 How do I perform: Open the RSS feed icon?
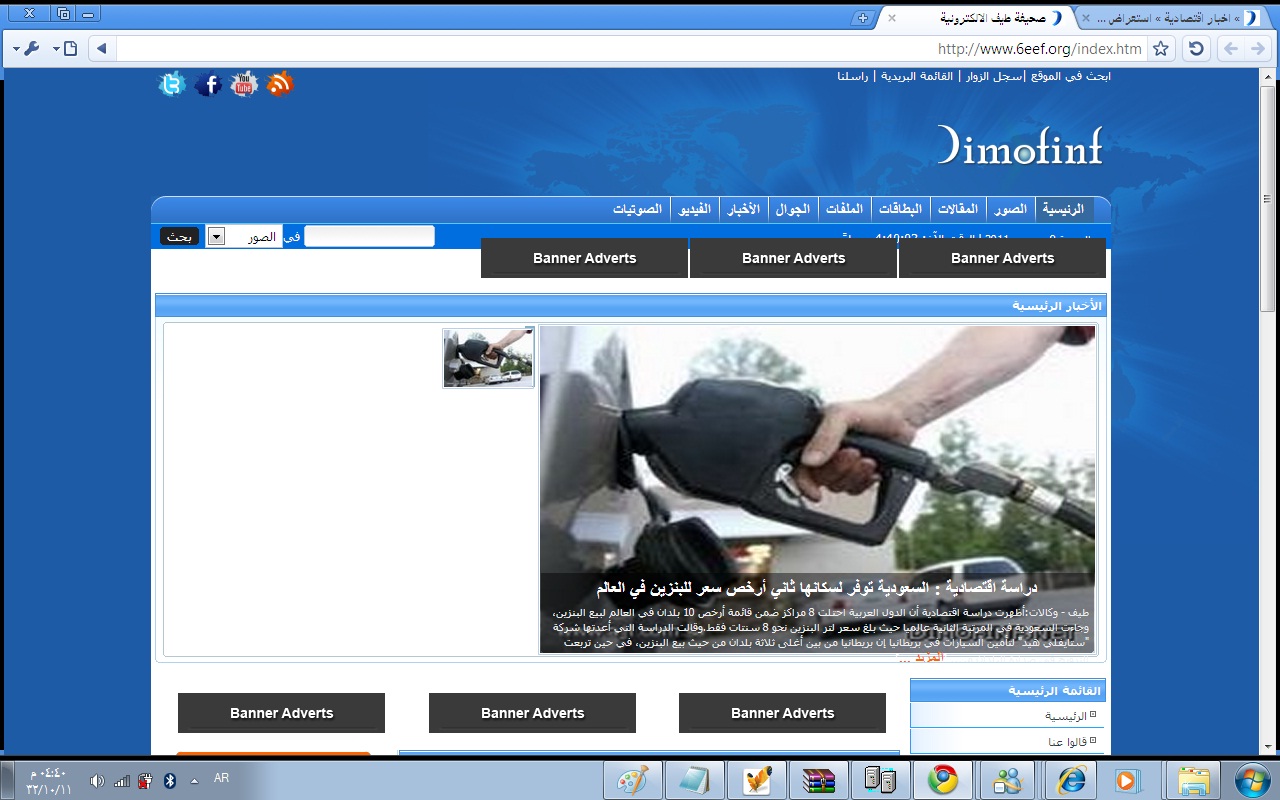coord(280,85)
